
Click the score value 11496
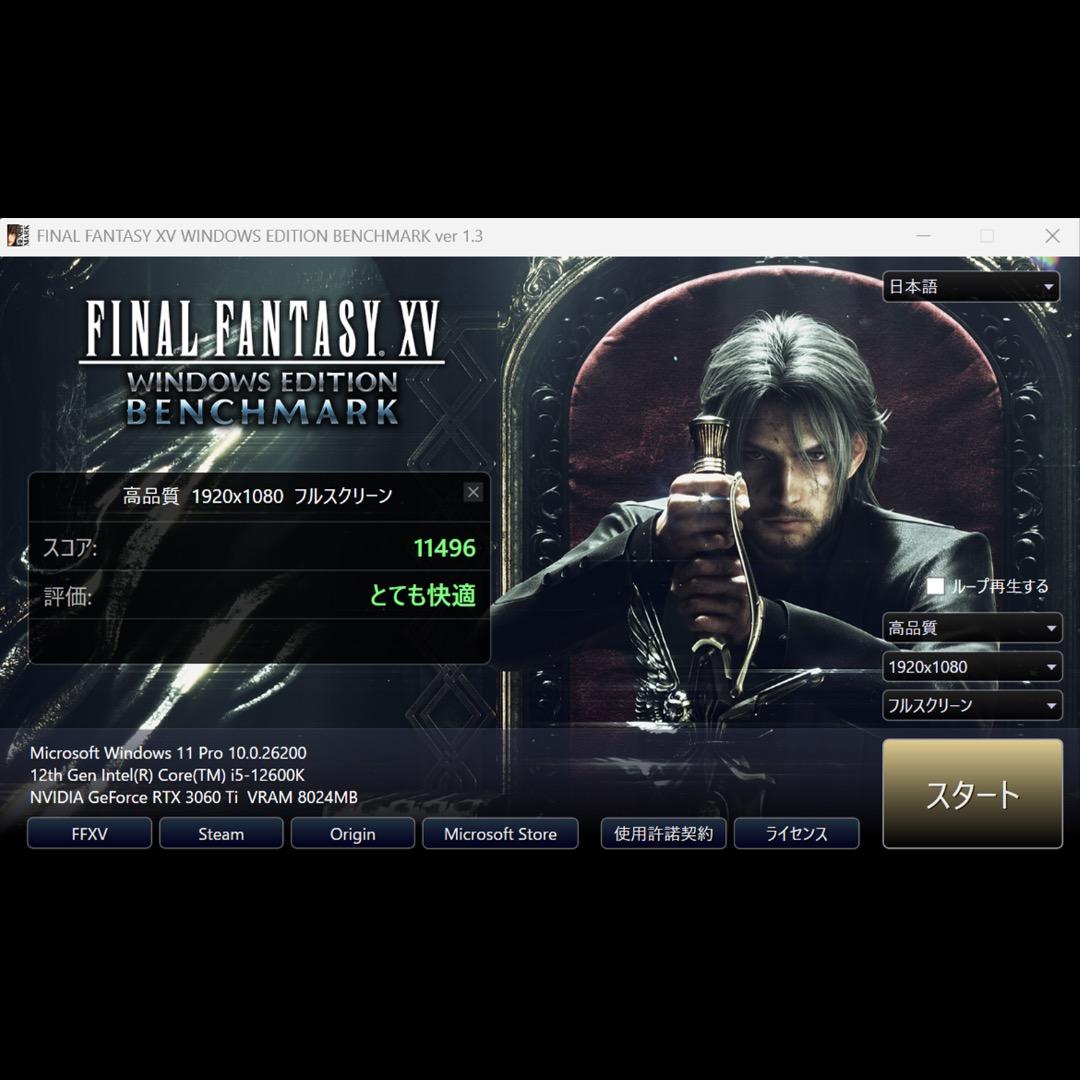coord(445,548)
